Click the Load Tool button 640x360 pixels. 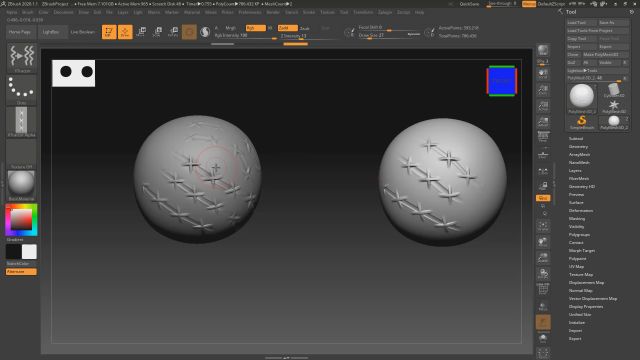(581, 22)
